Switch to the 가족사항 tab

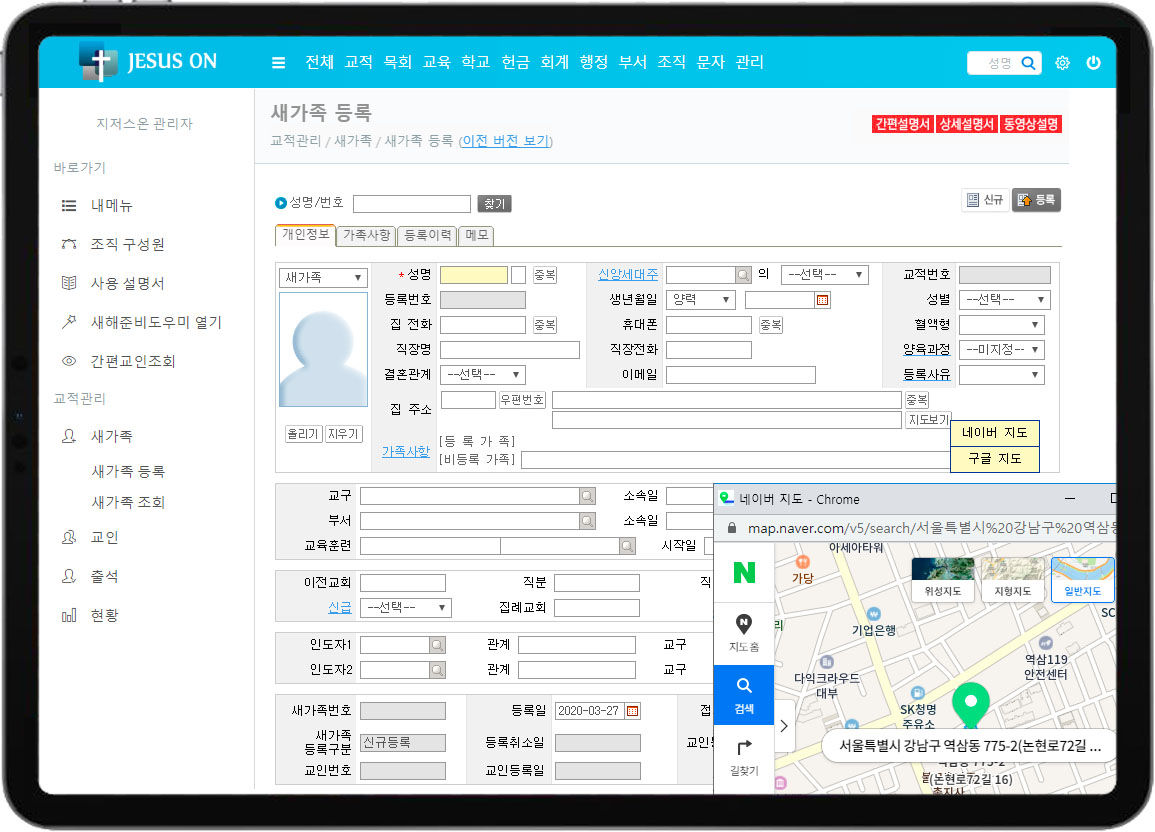point(367,236)
